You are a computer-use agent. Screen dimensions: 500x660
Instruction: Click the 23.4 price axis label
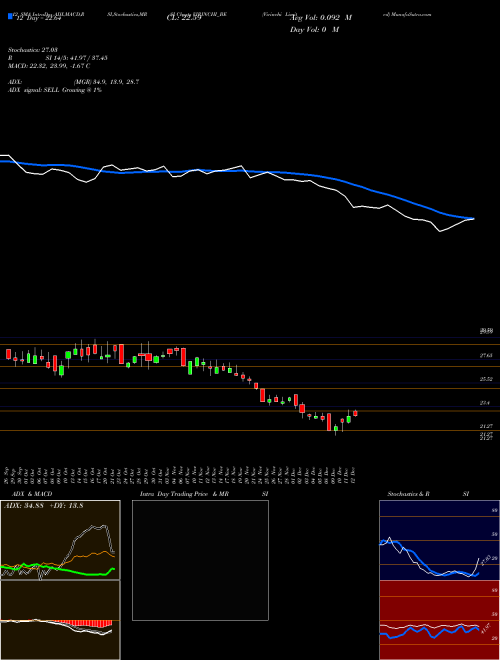(485, 403)
